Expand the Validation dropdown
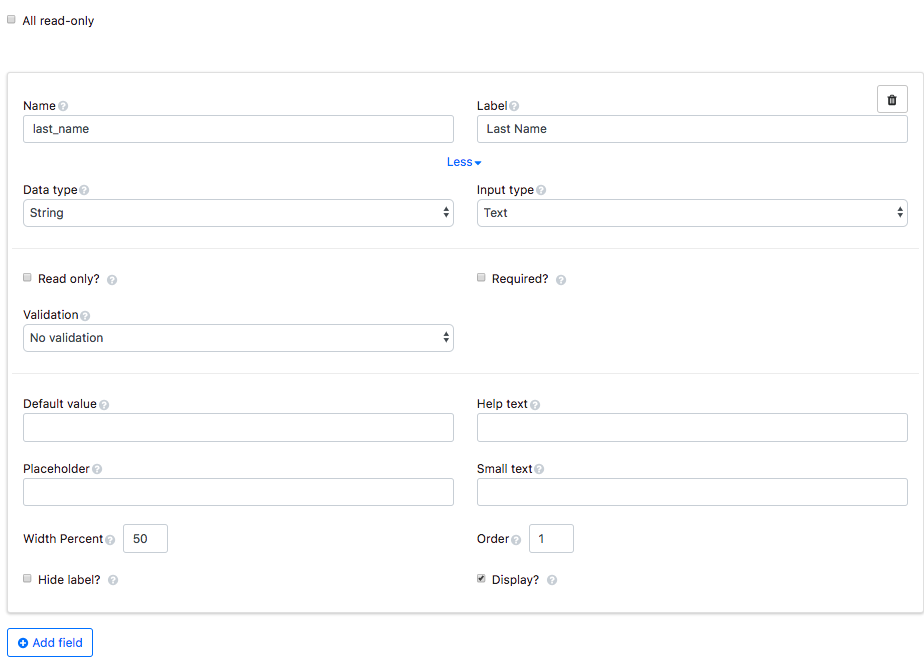This screenshot has height=669, width=924. pyautogui.click(x=238, y=338)
